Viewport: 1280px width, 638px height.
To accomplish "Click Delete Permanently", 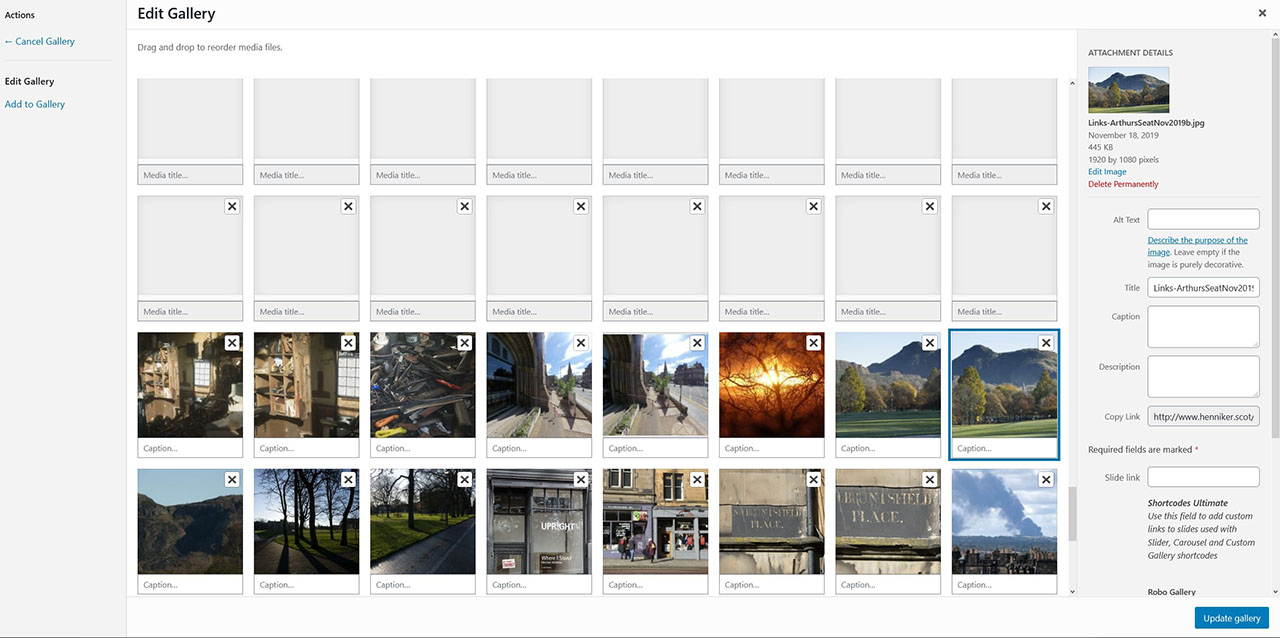I will tap(1123, 184).
